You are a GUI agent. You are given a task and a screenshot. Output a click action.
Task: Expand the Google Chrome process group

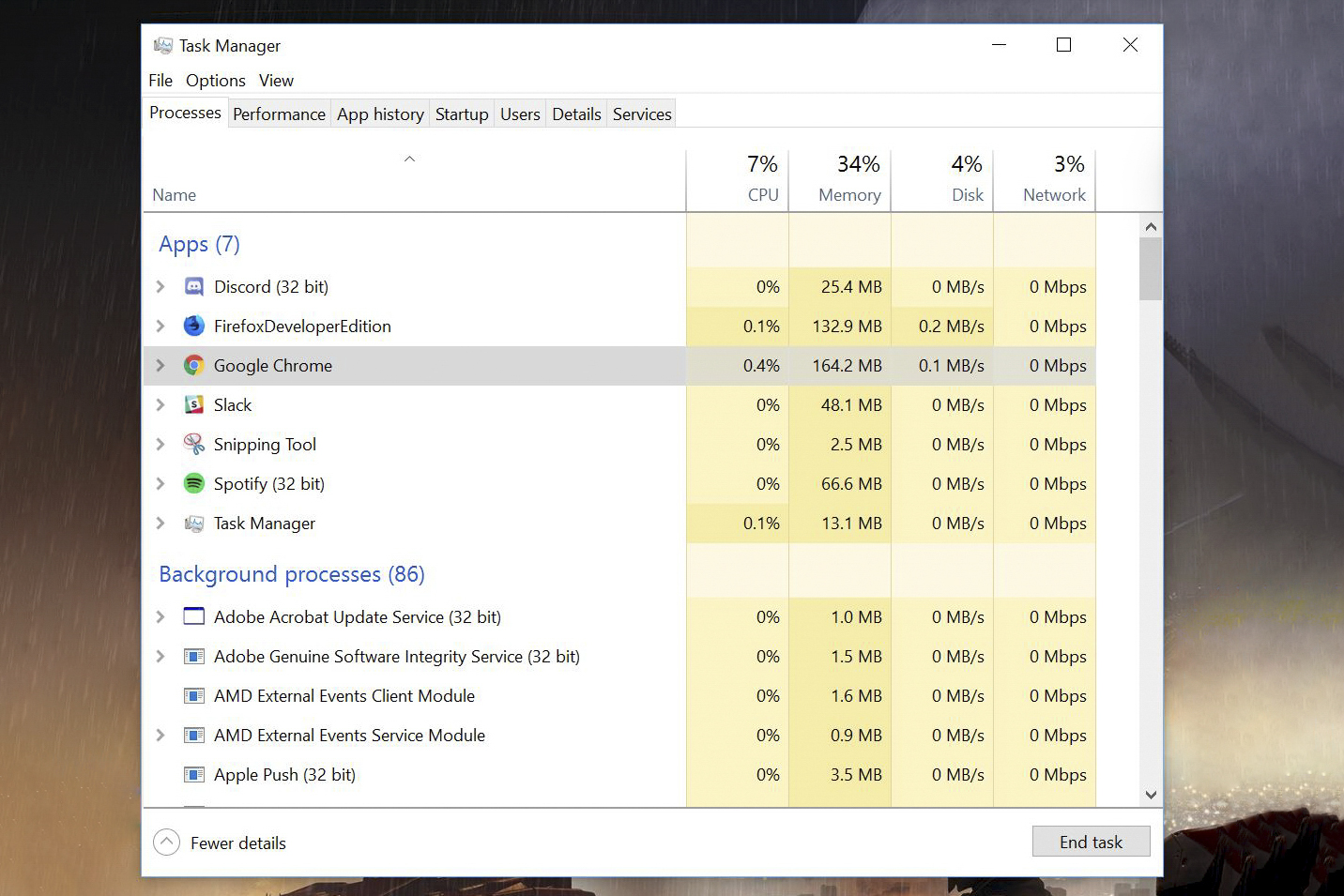click(x=160, y=366)
